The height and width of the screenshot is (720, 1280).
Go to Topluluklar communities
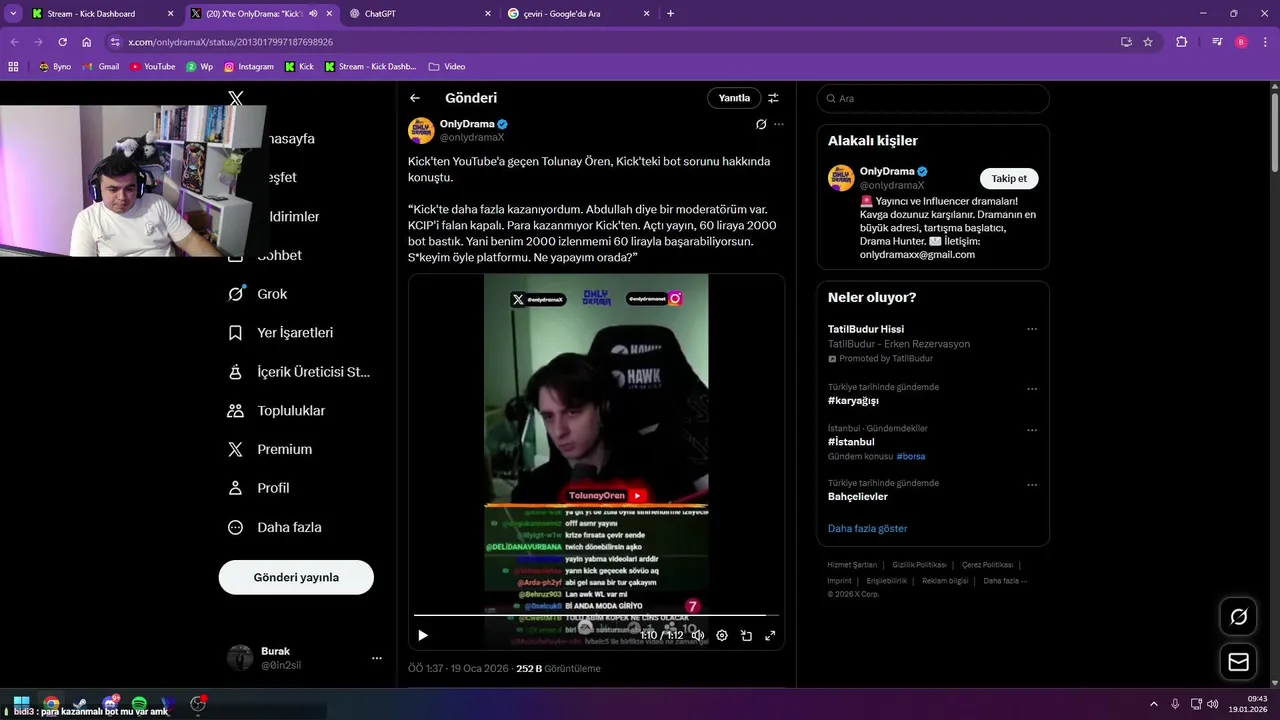pos(277,411)
